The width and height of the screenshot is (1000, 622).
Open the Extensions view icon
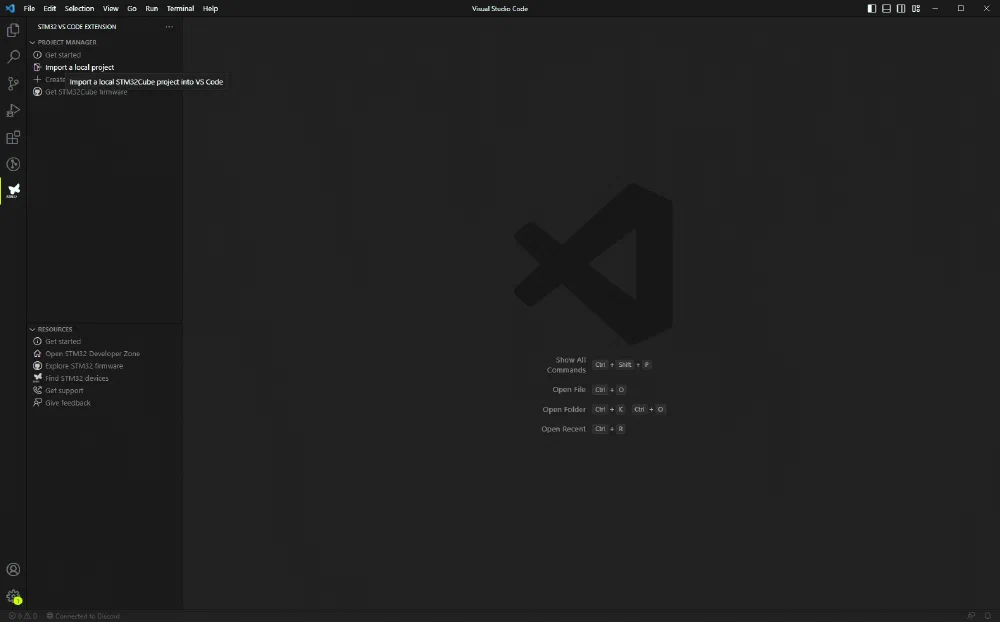(x=13, y=138)
